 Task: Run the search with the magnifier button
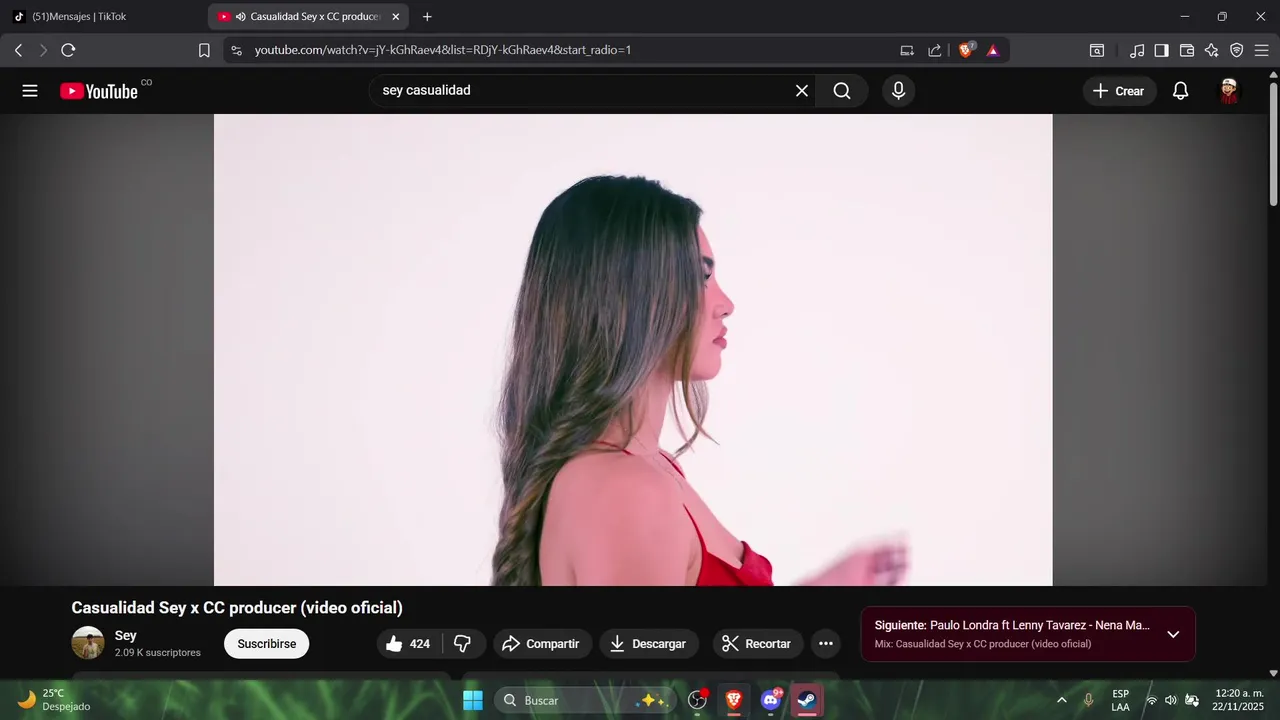tap(842, 91)
